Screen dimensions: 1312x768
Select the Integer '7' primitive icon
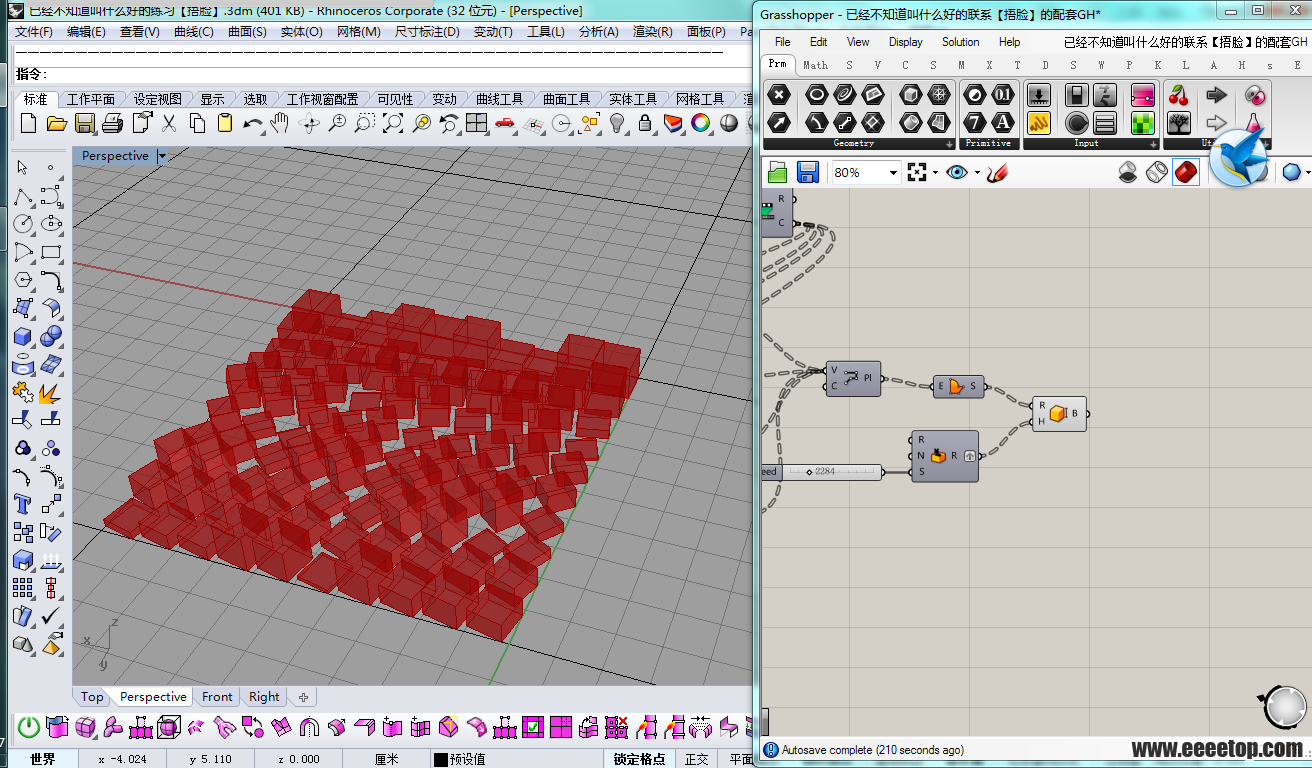(975, 123)
